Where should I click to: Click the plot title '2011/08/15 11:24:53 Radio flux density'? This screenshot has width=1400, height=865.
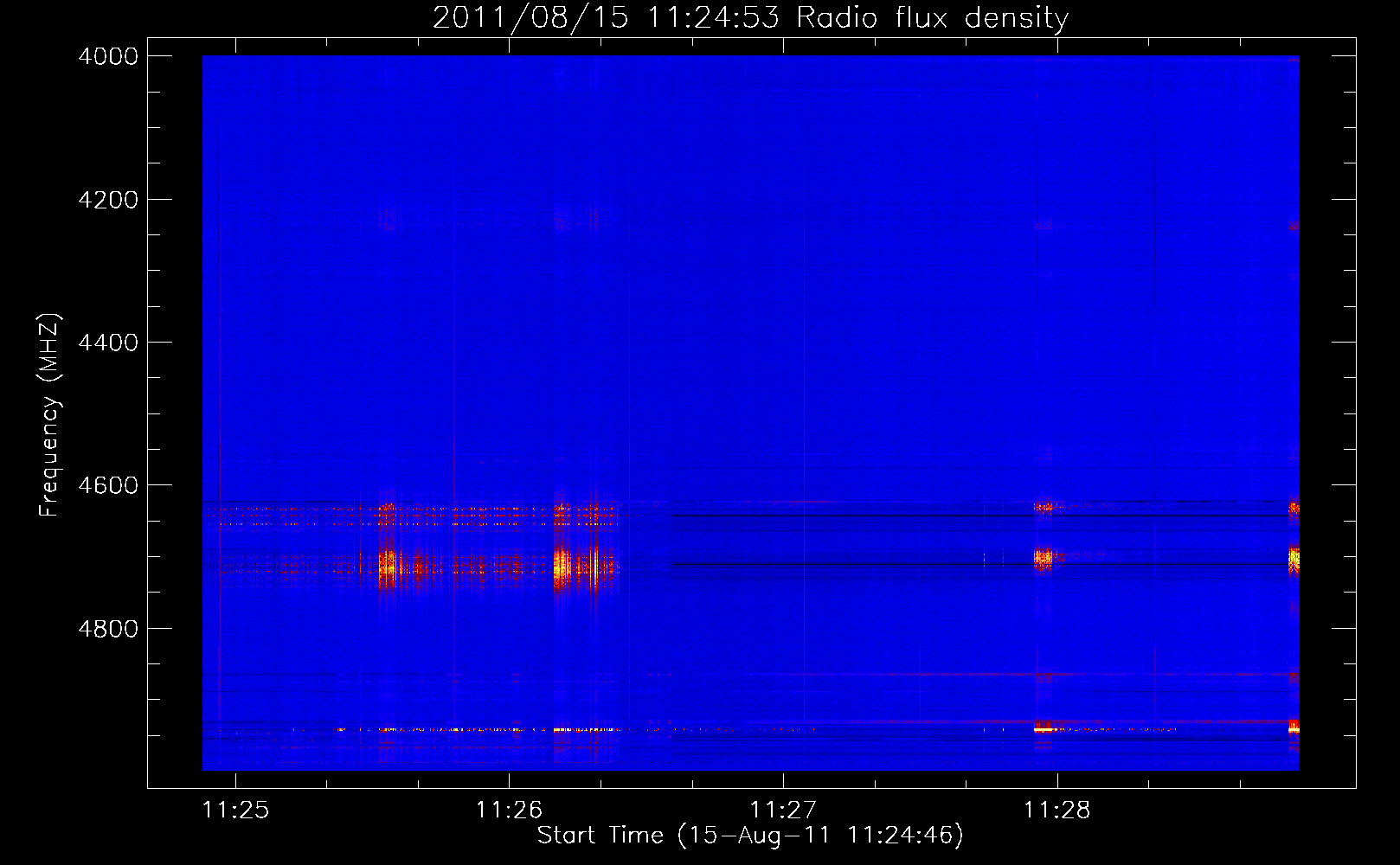tap(750, 18)
